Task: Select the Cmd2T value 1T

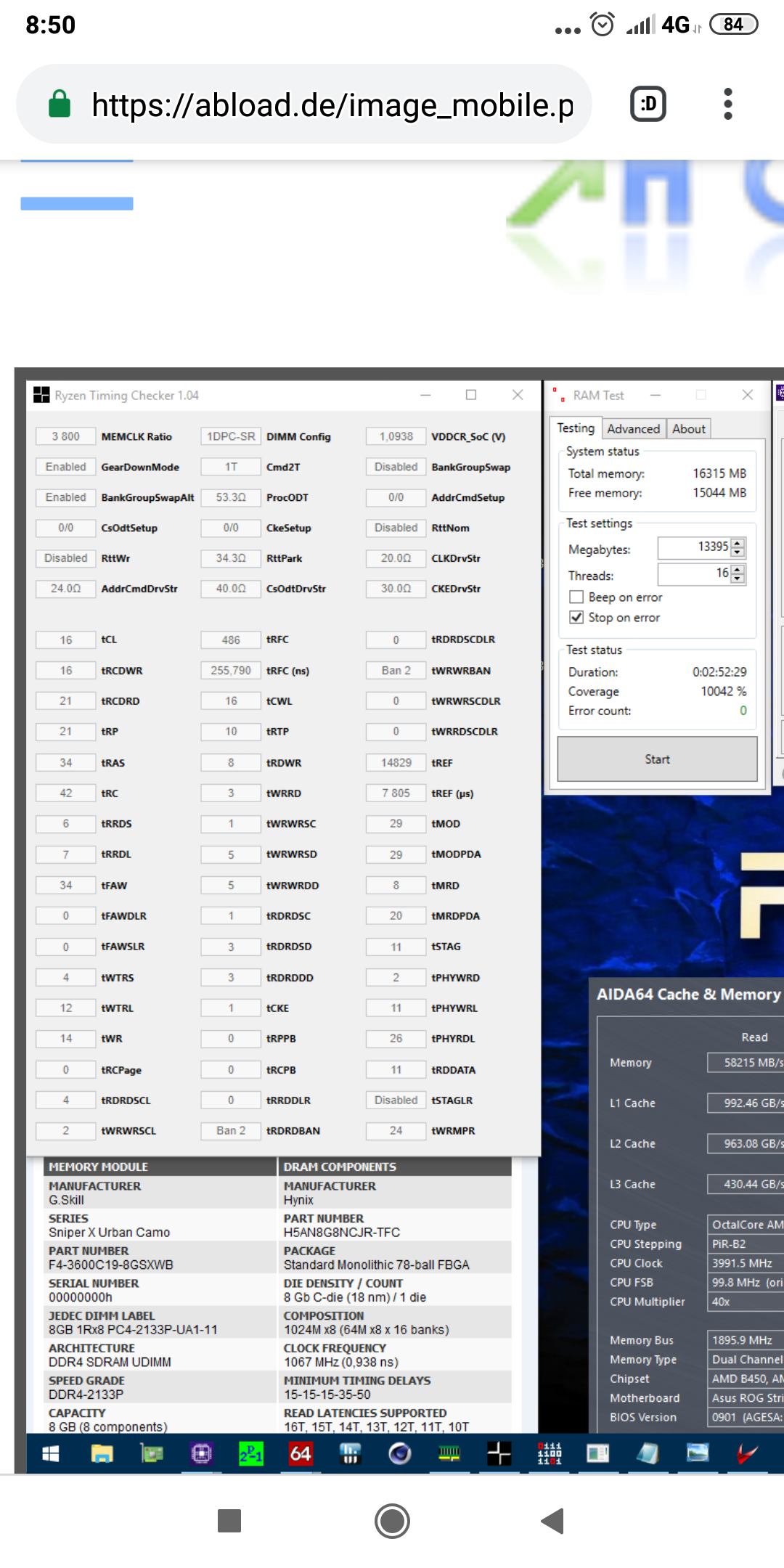Action: pos(231,467)
